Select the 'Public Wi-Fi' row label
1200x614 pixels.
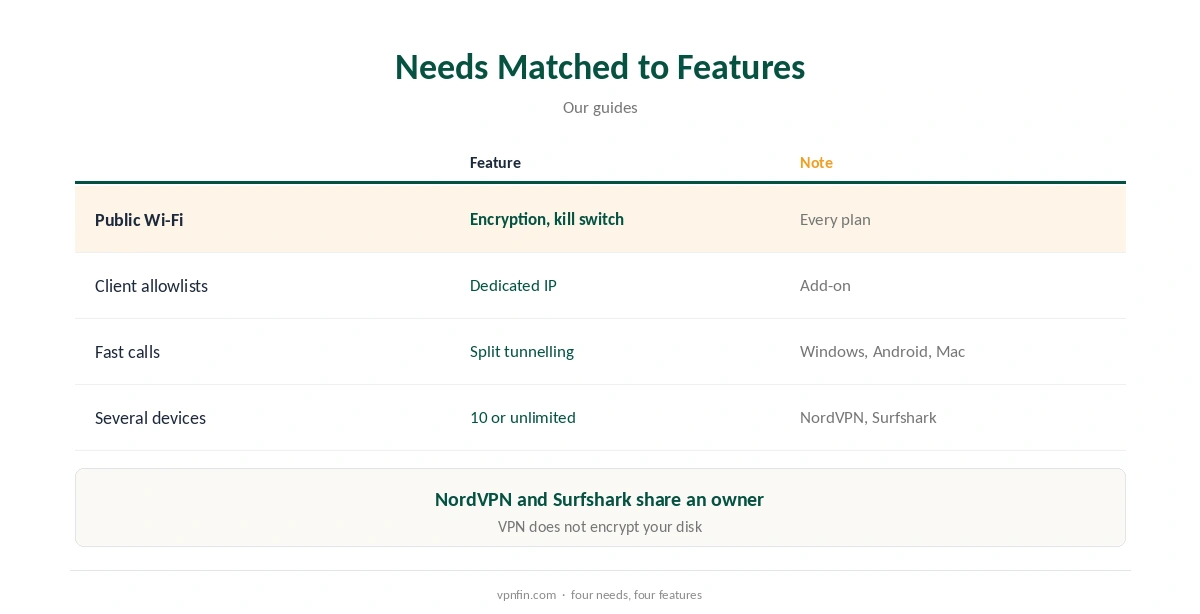[139, 220]
